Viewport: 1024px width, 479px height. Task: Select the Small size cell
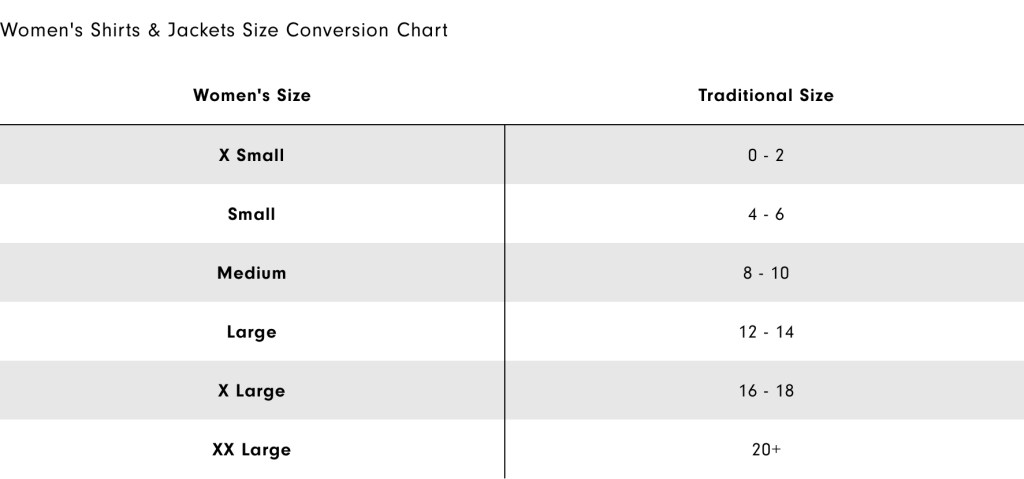tap(252, 214)
